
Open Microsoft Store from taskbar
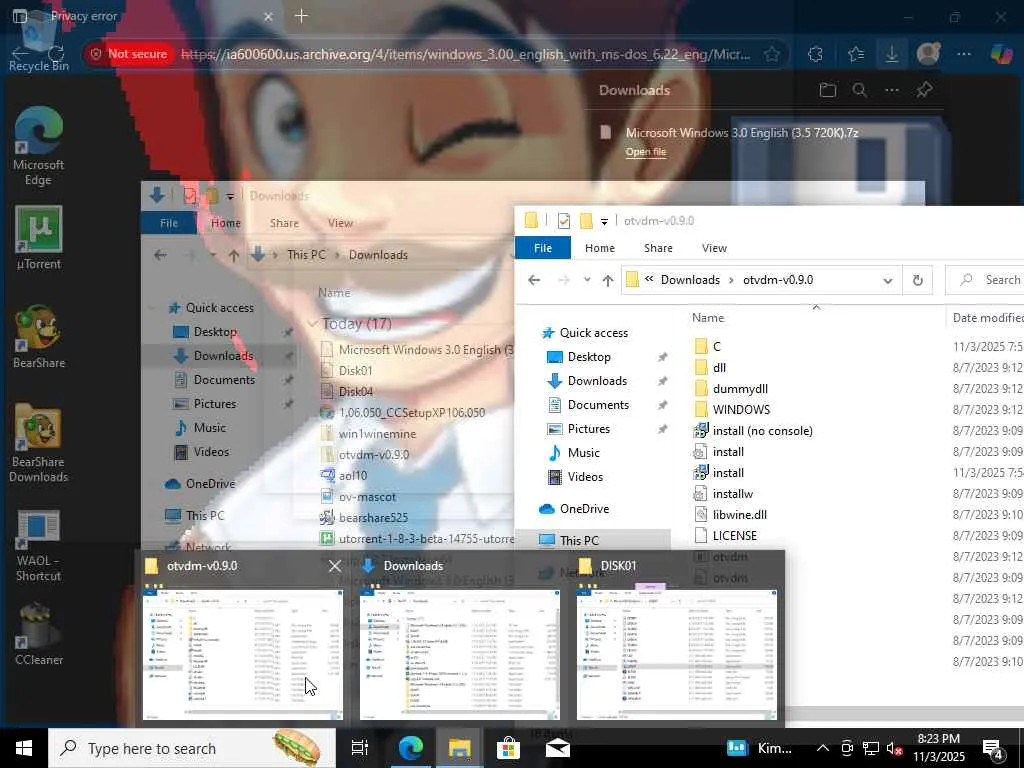[x=507, y=748]
